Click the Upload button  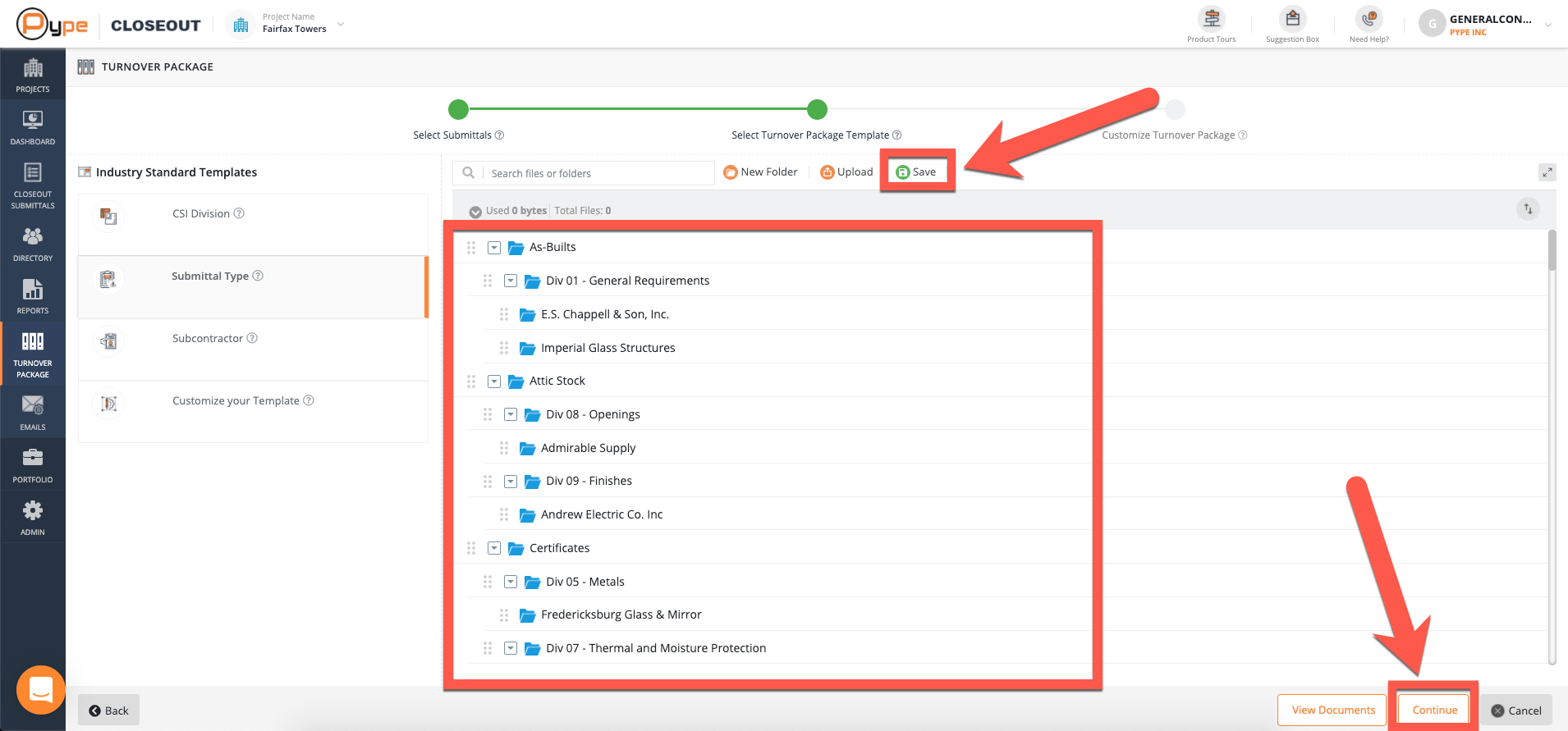(x=846, y=172)
